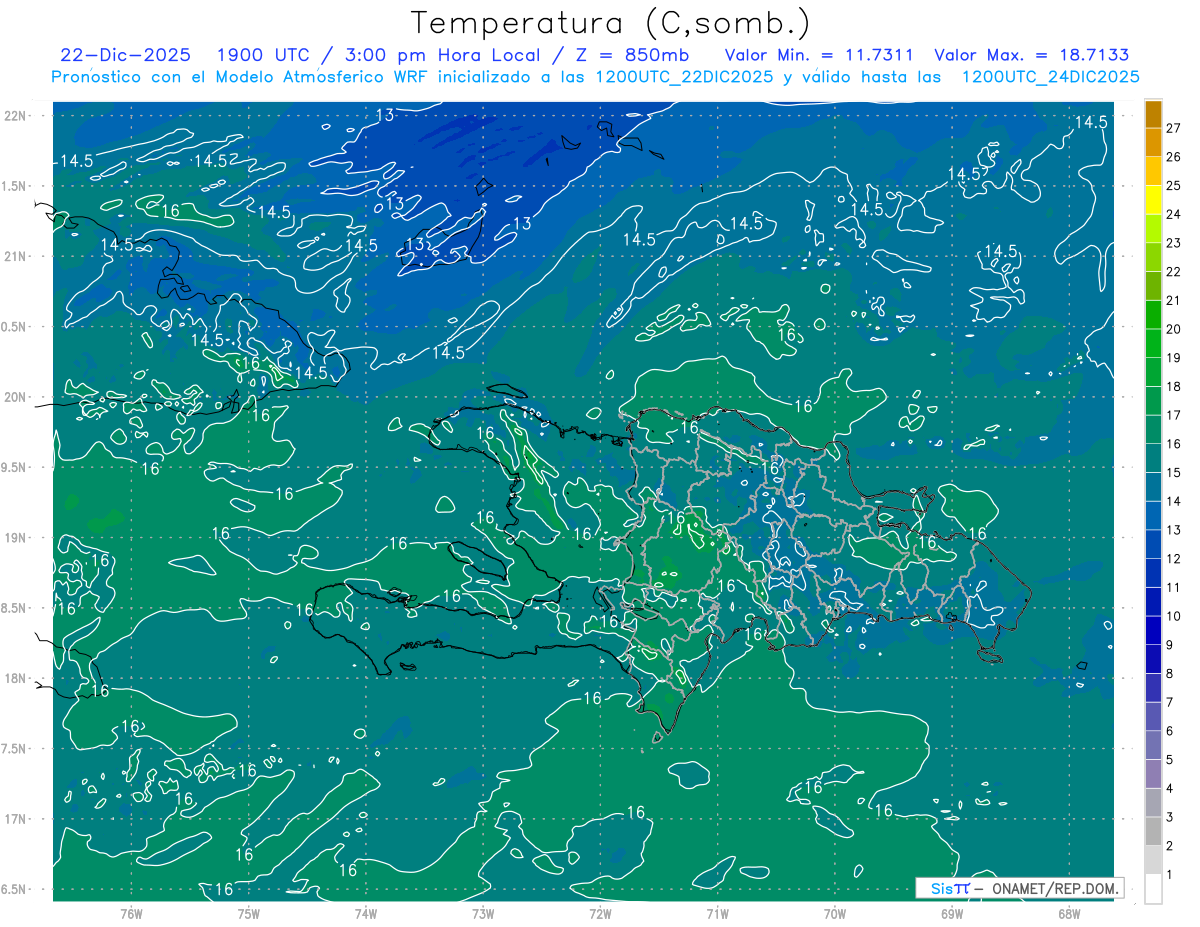Screen dimensions: 1200x927
Task: Click the '27' value on the color scale
Action: pyautogui.click(x=1175, y=128)
